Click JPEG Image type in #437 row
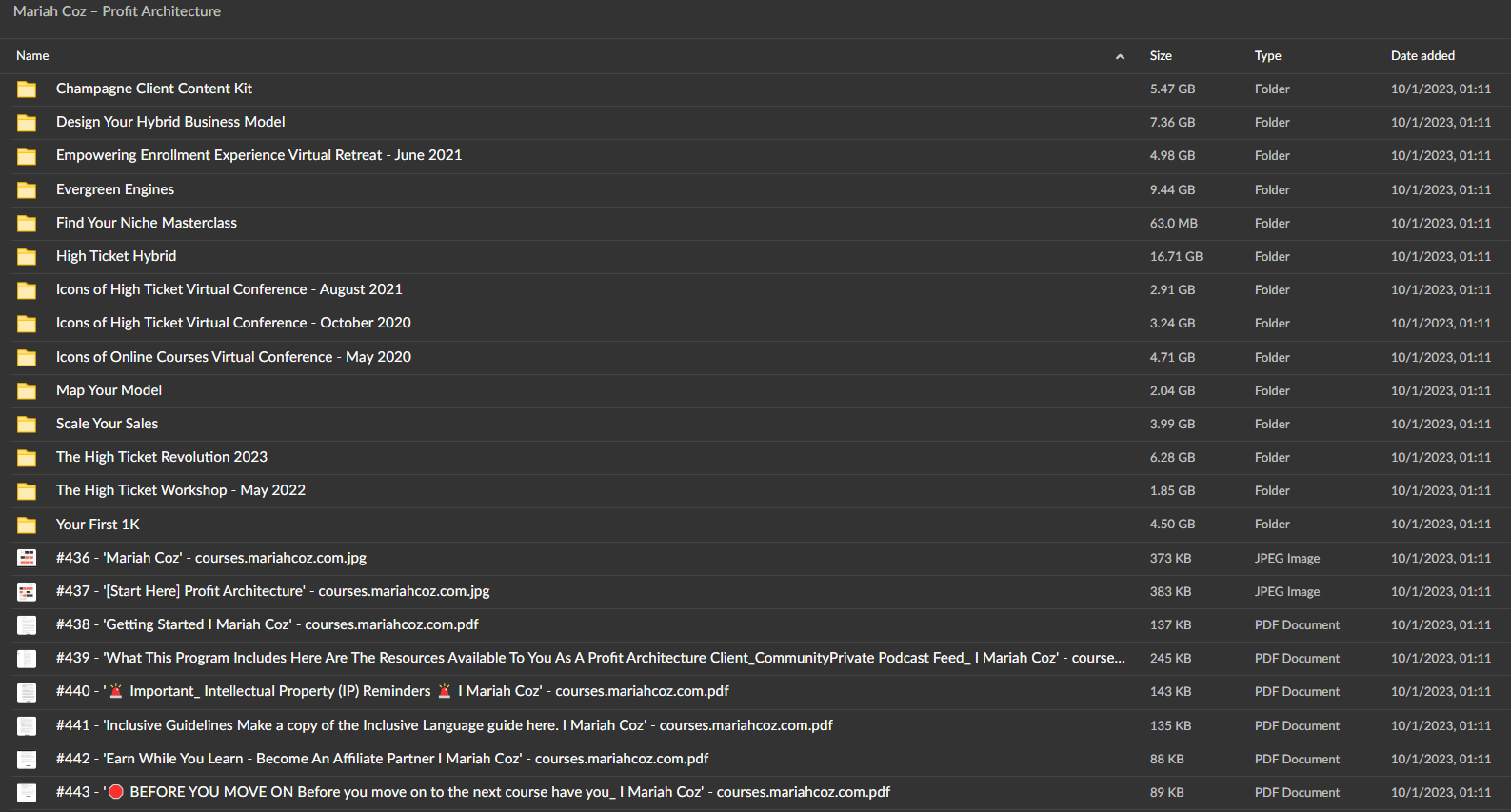The image size is (1511, 812). click(1287, 591)
